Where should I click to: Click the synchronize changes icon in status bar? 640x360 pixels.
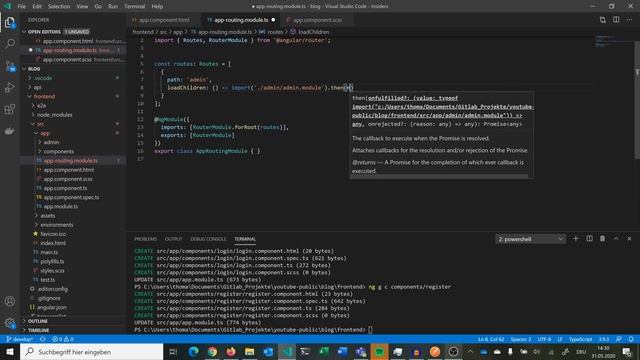(x=43, y=339)
